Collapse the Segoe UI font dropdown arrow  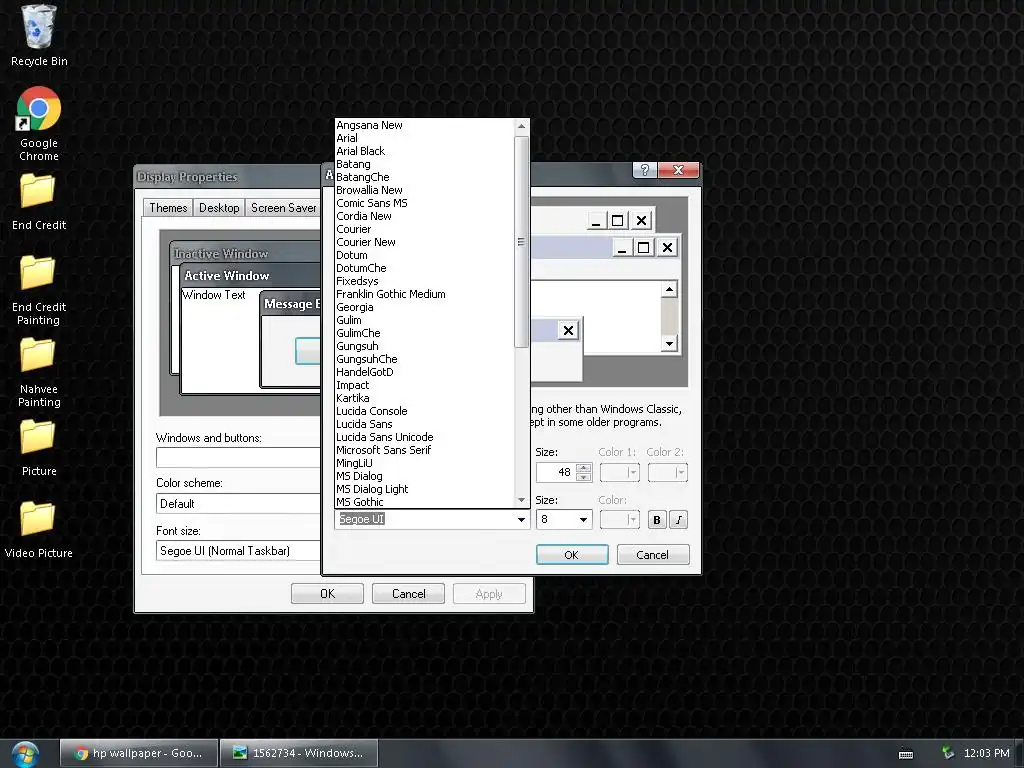click(521, 520)
